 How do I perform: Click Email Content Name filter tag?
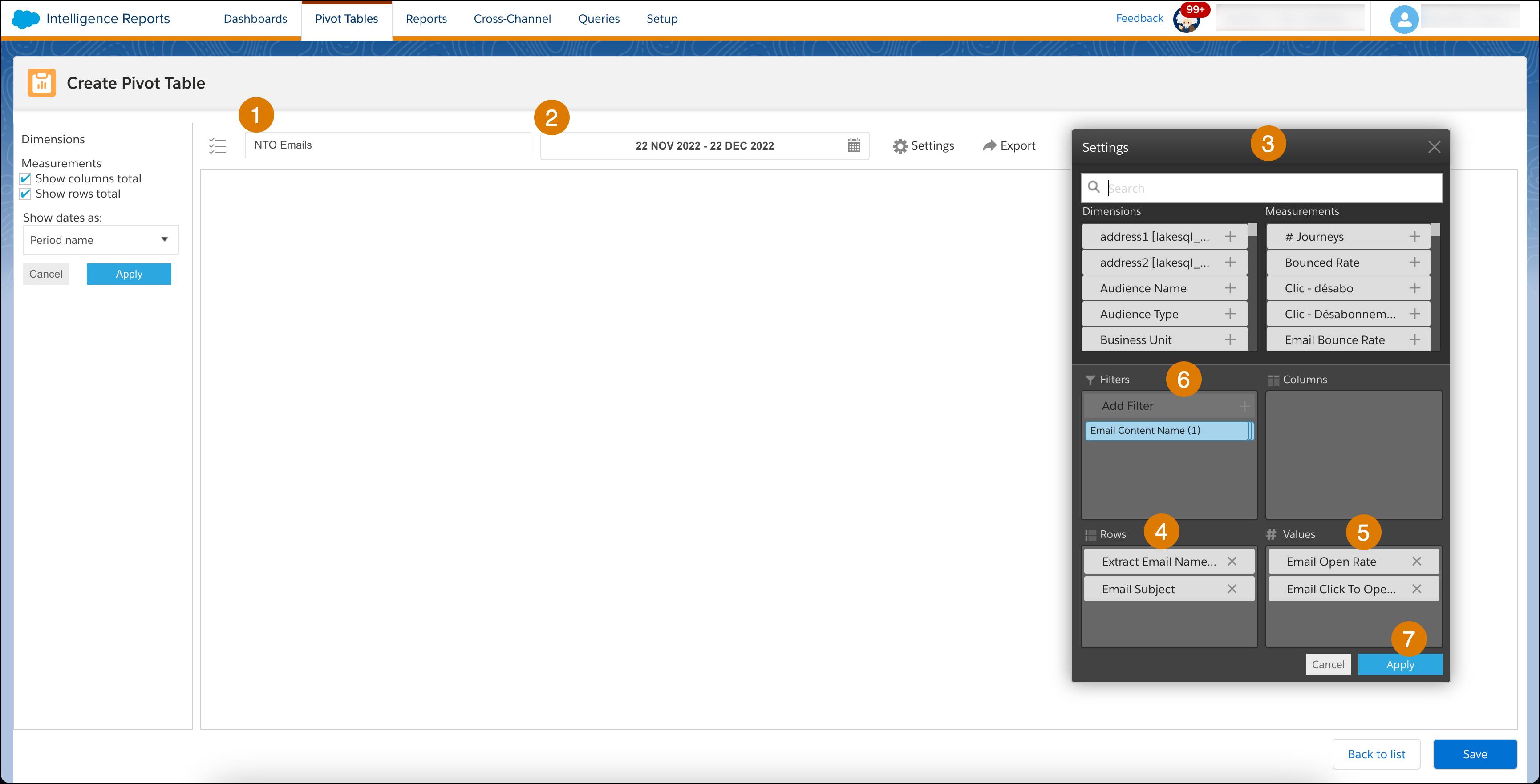click(1164, 430)
